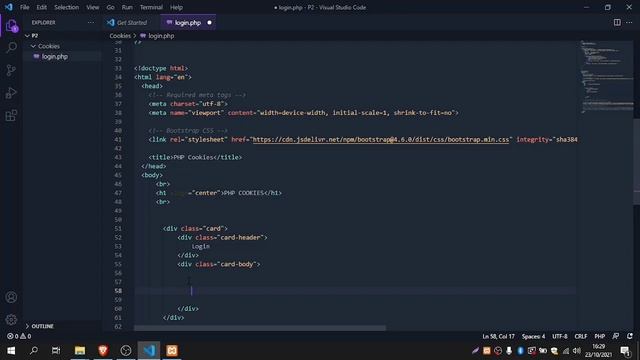This screenshot has width=640, height=360.
Task: Click the minimap code overview
Action: (x=607, y=78)
